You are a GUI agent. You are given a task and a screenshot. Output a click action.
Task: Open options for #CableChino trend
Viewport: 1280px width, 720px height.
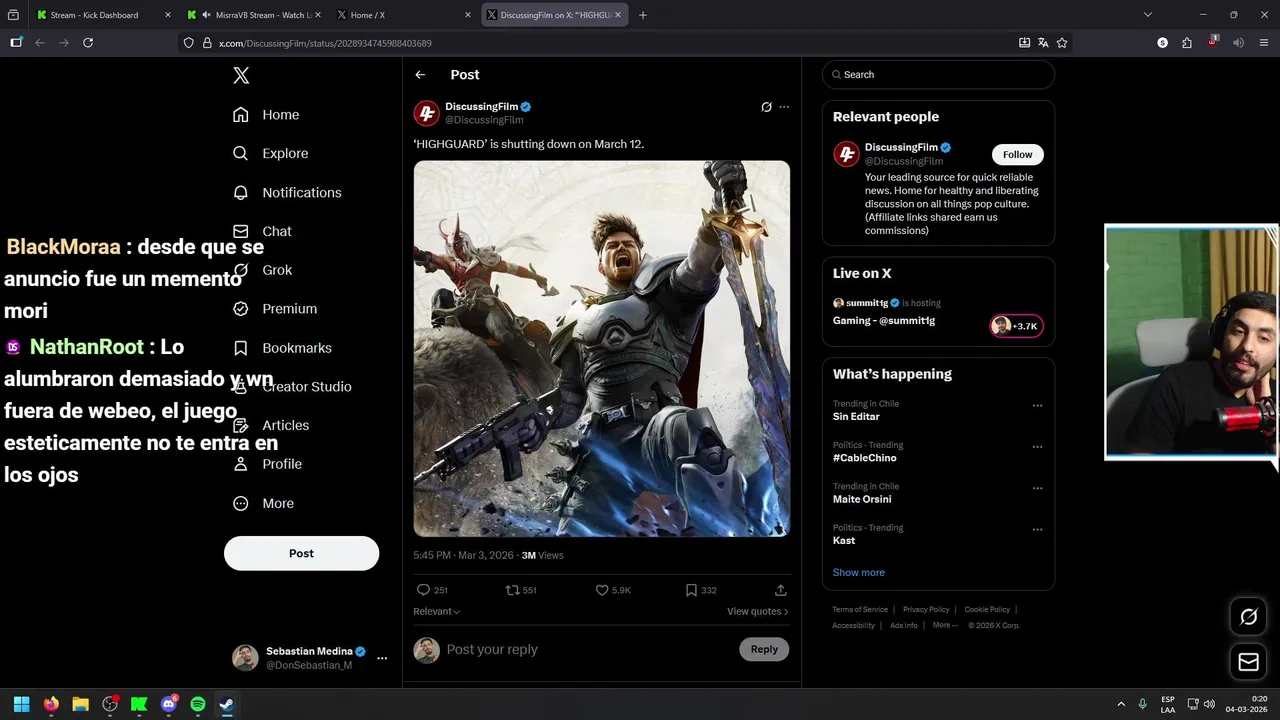point(1037,447)
